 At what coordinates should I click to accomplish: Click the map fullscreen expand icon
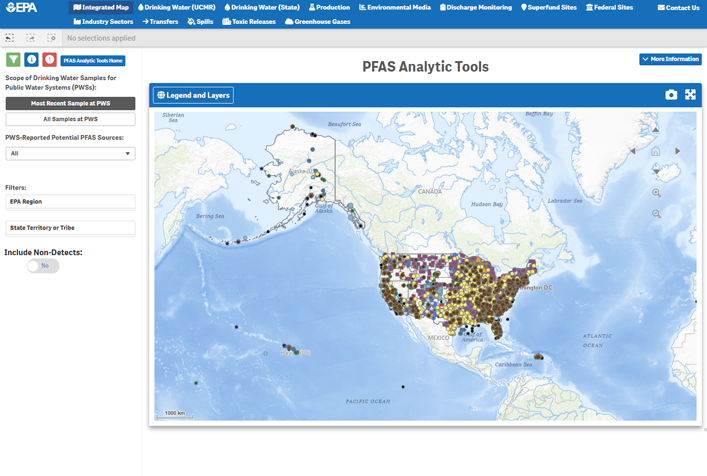690,95
